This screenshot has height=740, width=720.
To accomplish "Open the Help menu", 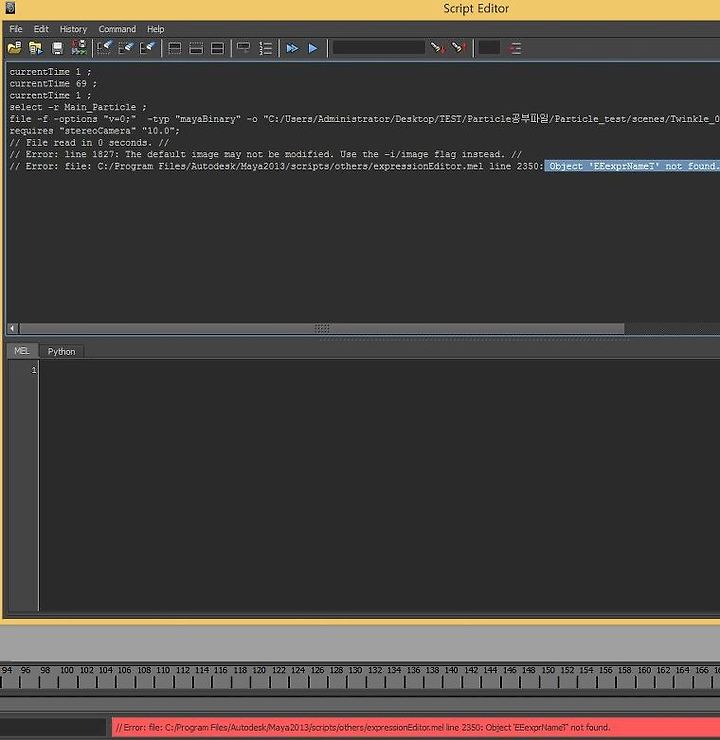I will click(155, 29).
